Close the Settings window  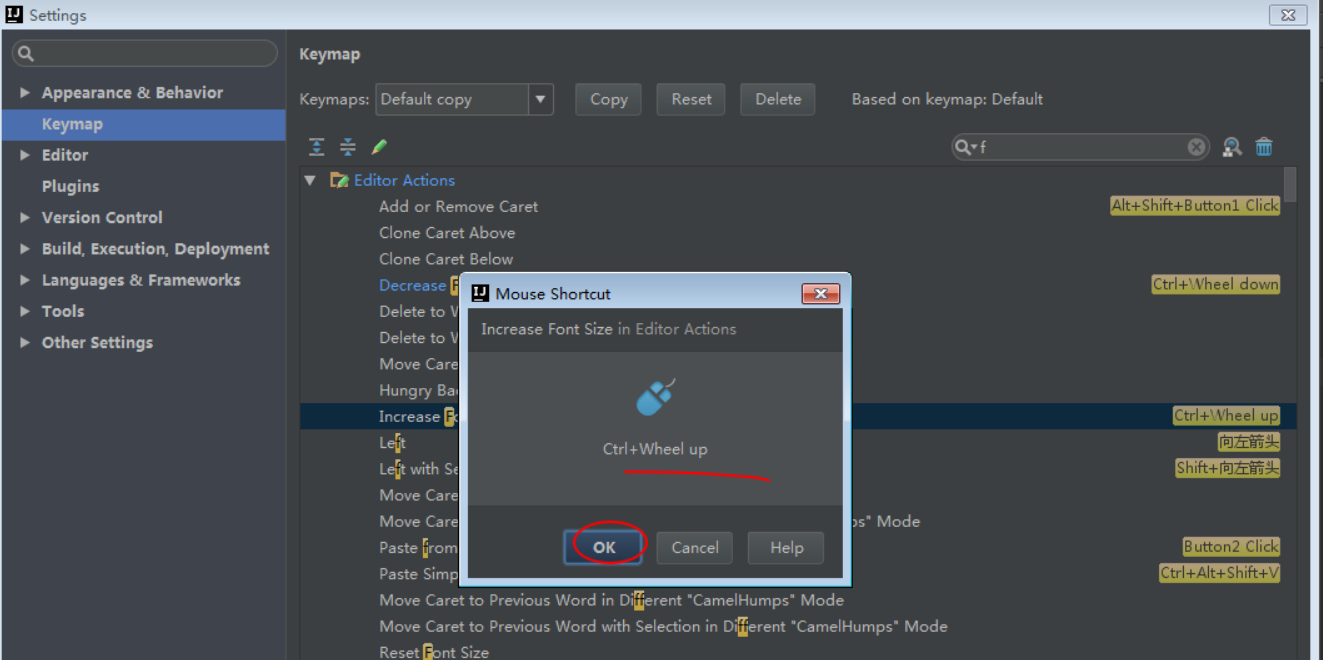(x=1286, y=15)
